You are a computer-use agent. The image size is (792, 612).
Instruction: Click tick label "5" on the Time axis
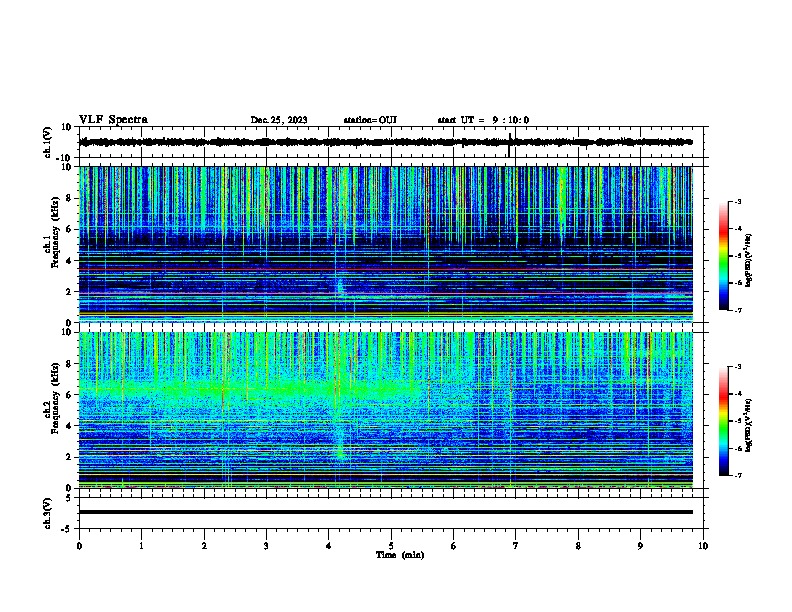[391, 546]
